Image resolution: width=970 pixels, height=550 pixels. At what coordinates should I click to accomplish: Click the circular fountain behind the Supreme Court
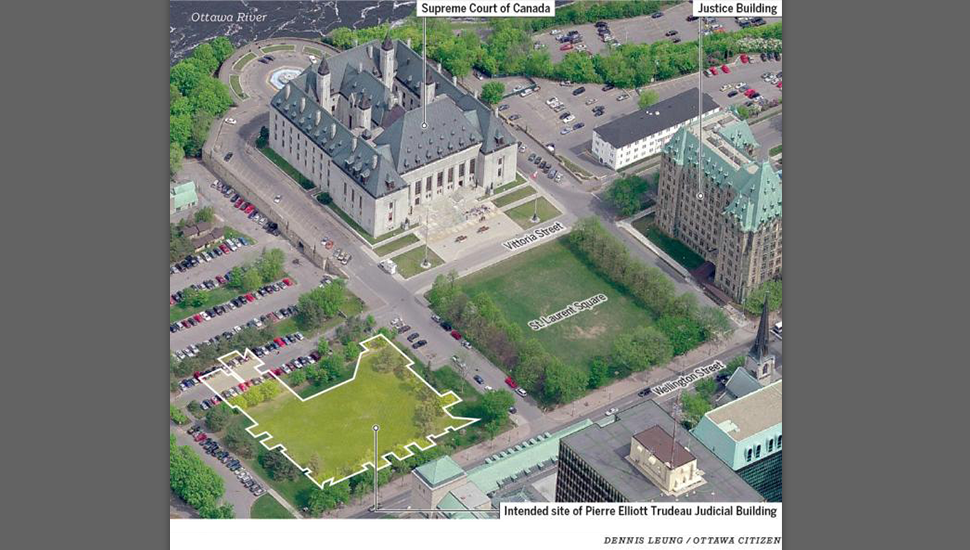(284, 76)
